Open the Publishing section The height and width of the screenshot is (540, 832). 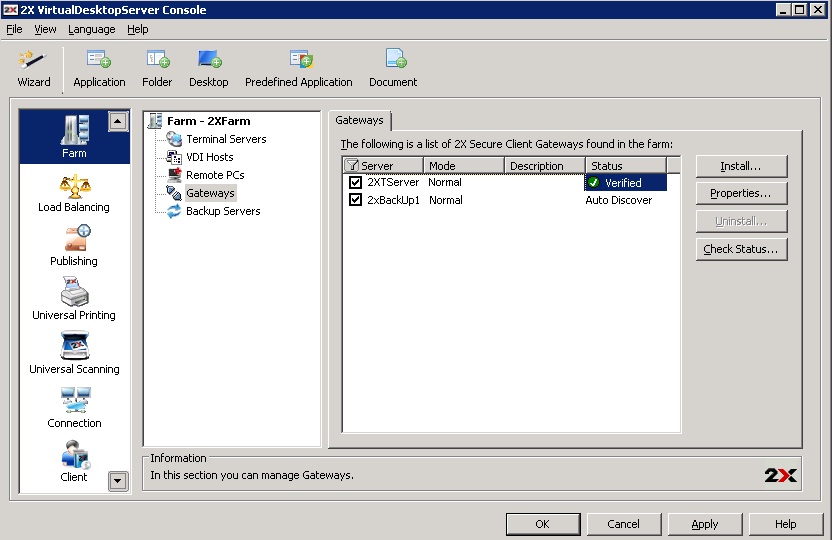(74, 246)
